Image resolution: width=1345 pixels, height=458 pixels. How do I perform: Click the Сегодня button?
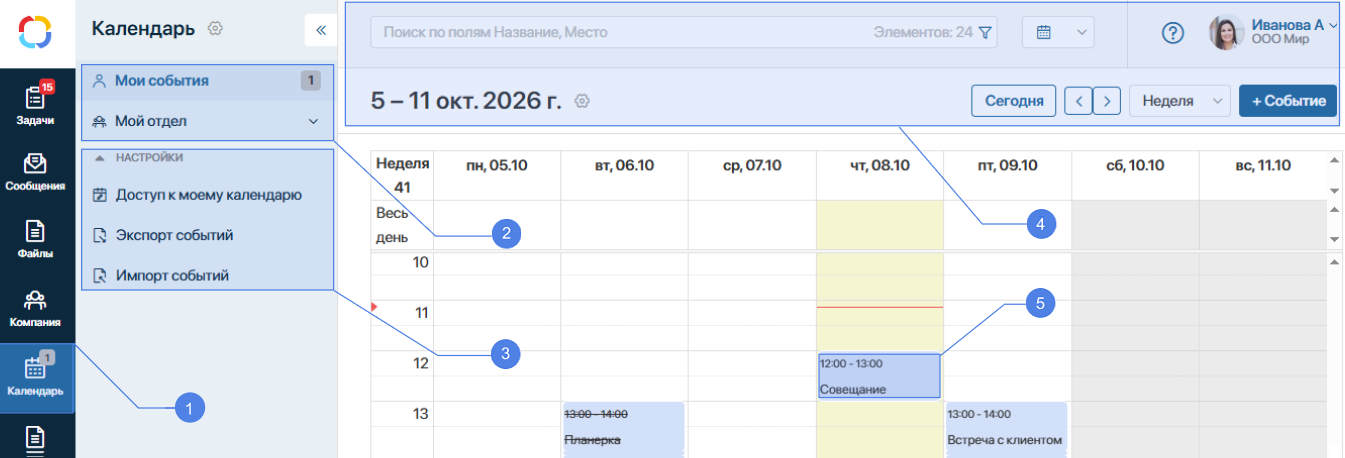pos(1014,101)
